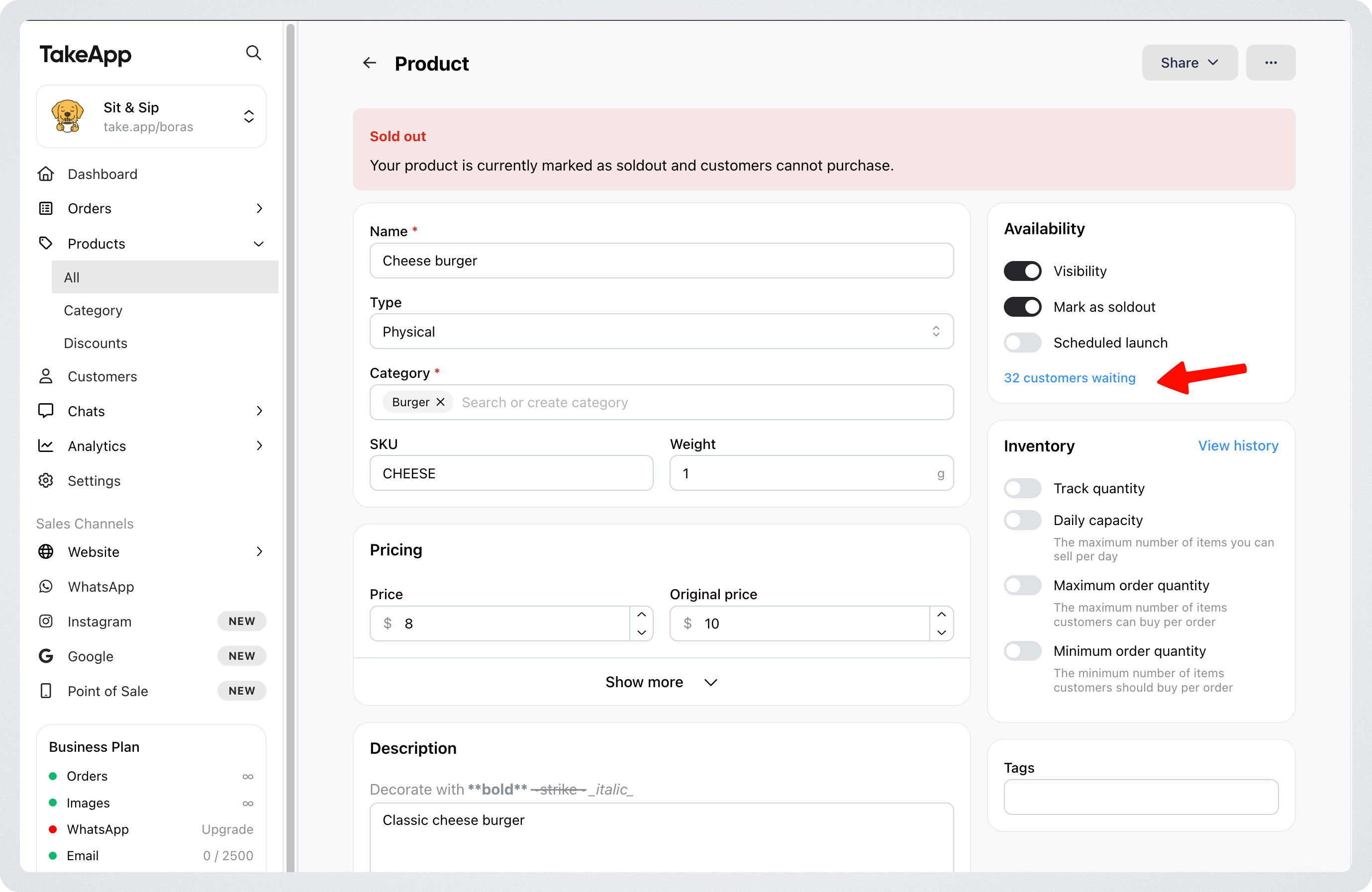
Task: Turn off Mark as soldout toggle
Action: click(x=1022, y=307)
